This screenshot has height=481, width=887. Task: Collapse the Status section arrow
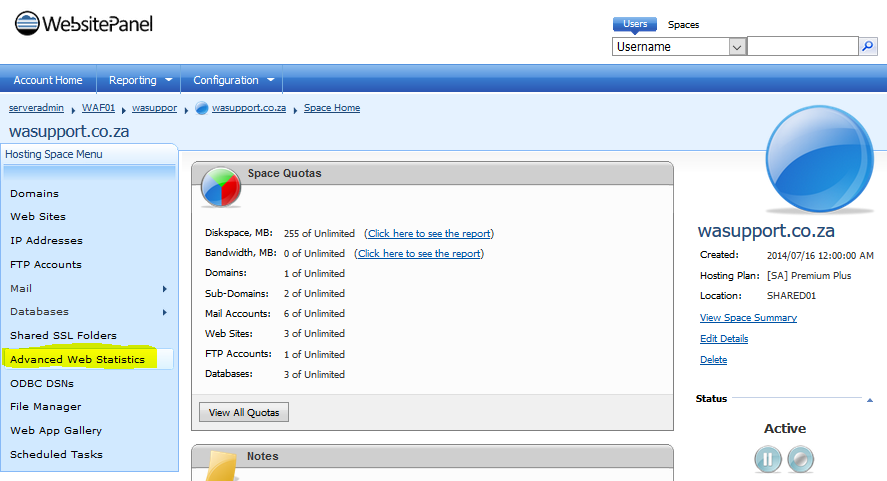click(869, 400)
